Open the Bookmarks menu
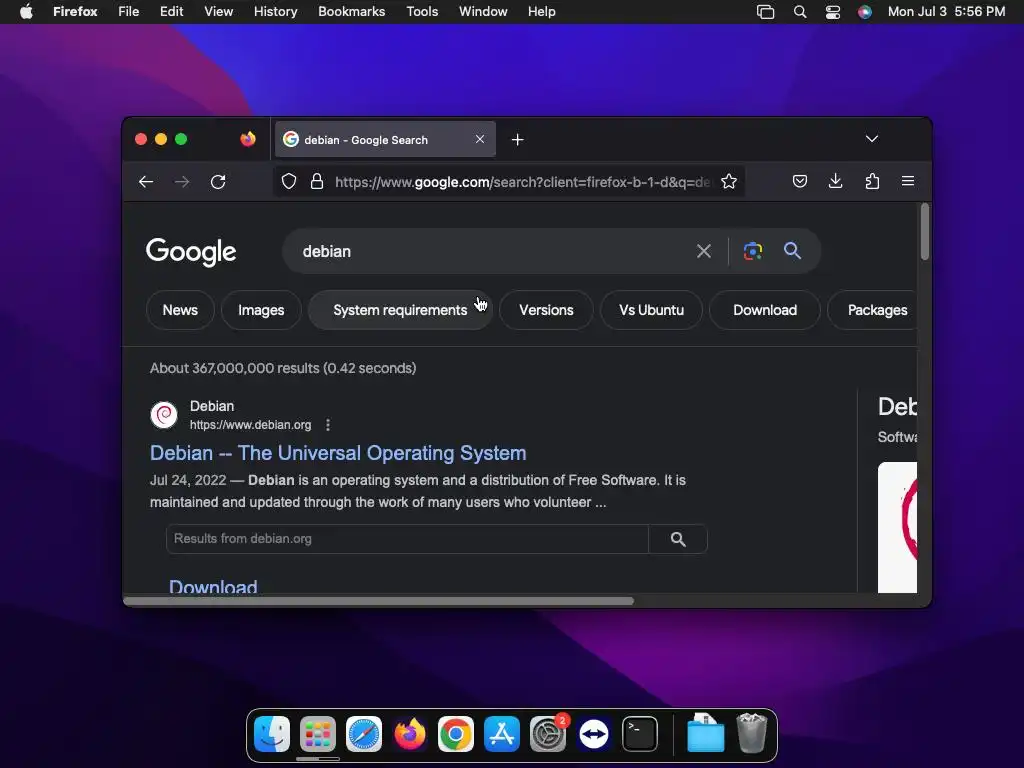The image size is (1024, 768). click(351, 12)
